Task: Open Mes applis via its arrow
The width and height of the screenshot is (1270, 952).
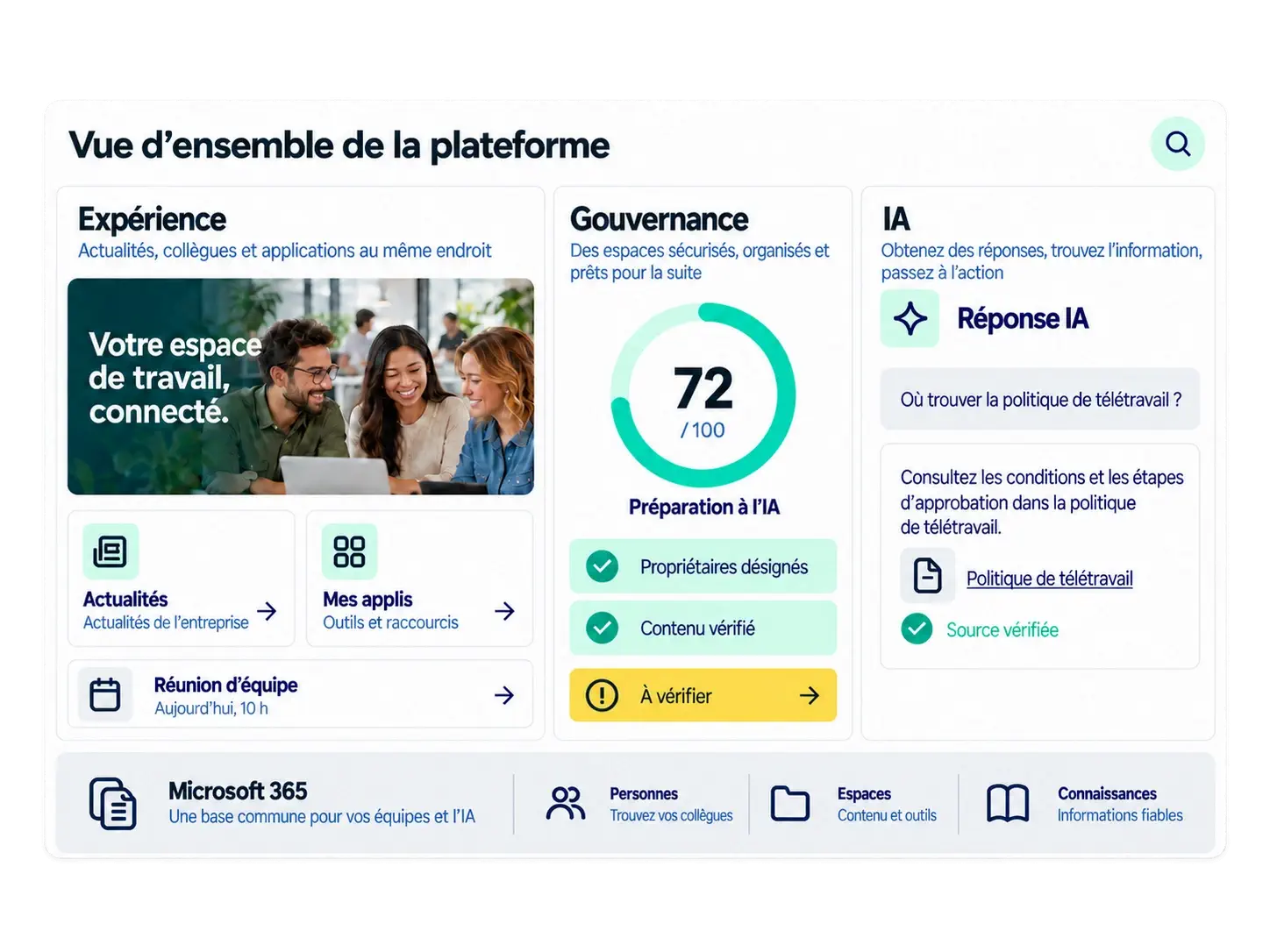Action: click(x=504, y=611)
